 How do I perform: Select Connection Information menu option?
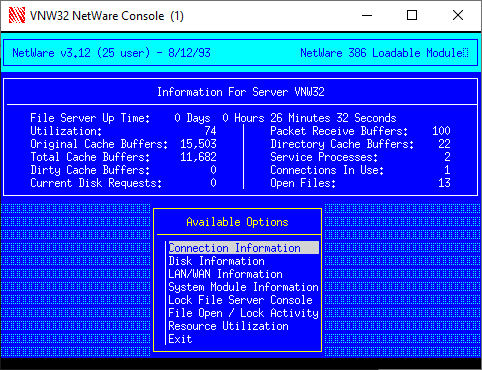[244, 248]
